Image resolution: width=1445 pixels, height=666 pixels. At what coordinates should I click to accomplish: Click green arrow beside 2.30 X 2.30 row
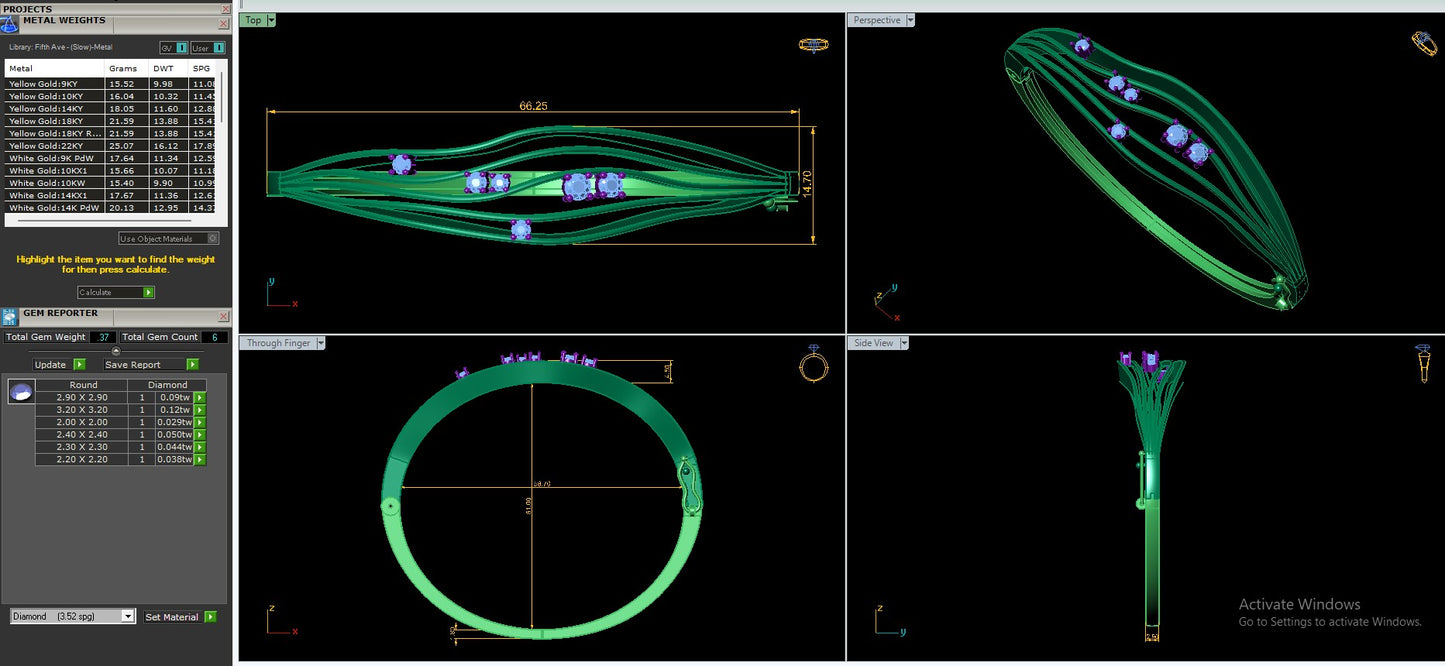point(200,447)
